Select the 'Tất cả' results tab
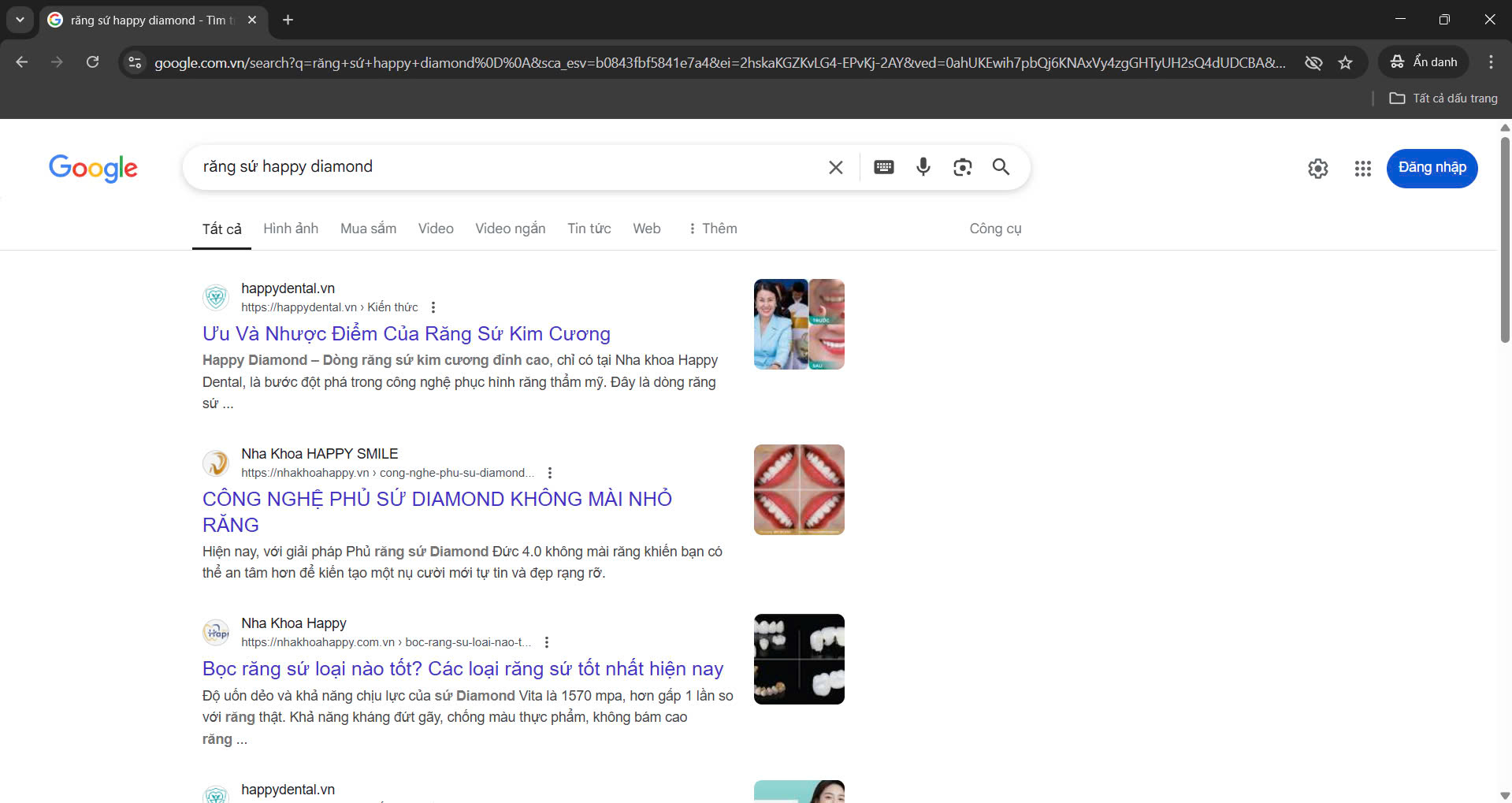The image size is (1512, 803). pyautogui.click(x=221, y=229)
